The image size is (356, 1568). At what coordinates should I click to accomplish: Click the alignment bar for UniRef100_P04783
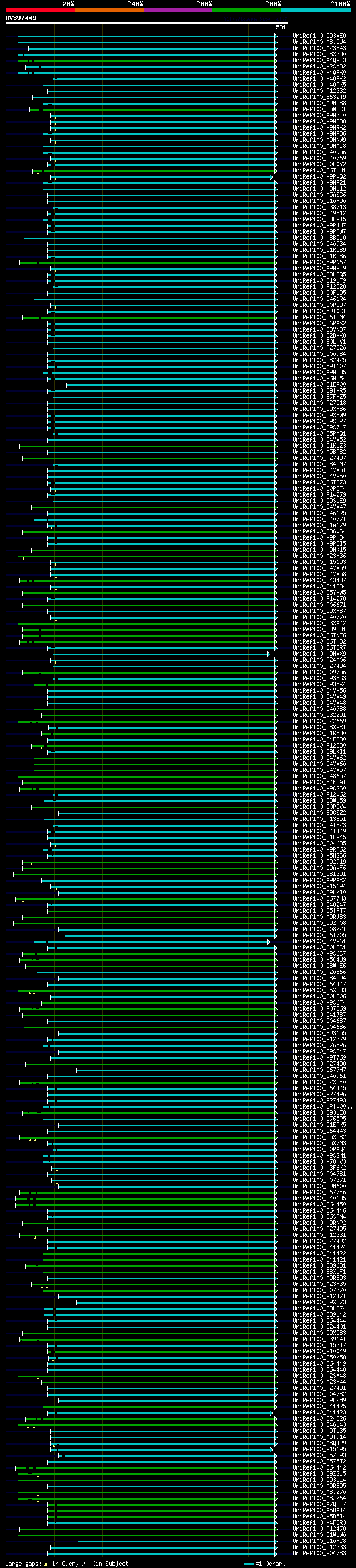coord(163,1553)
